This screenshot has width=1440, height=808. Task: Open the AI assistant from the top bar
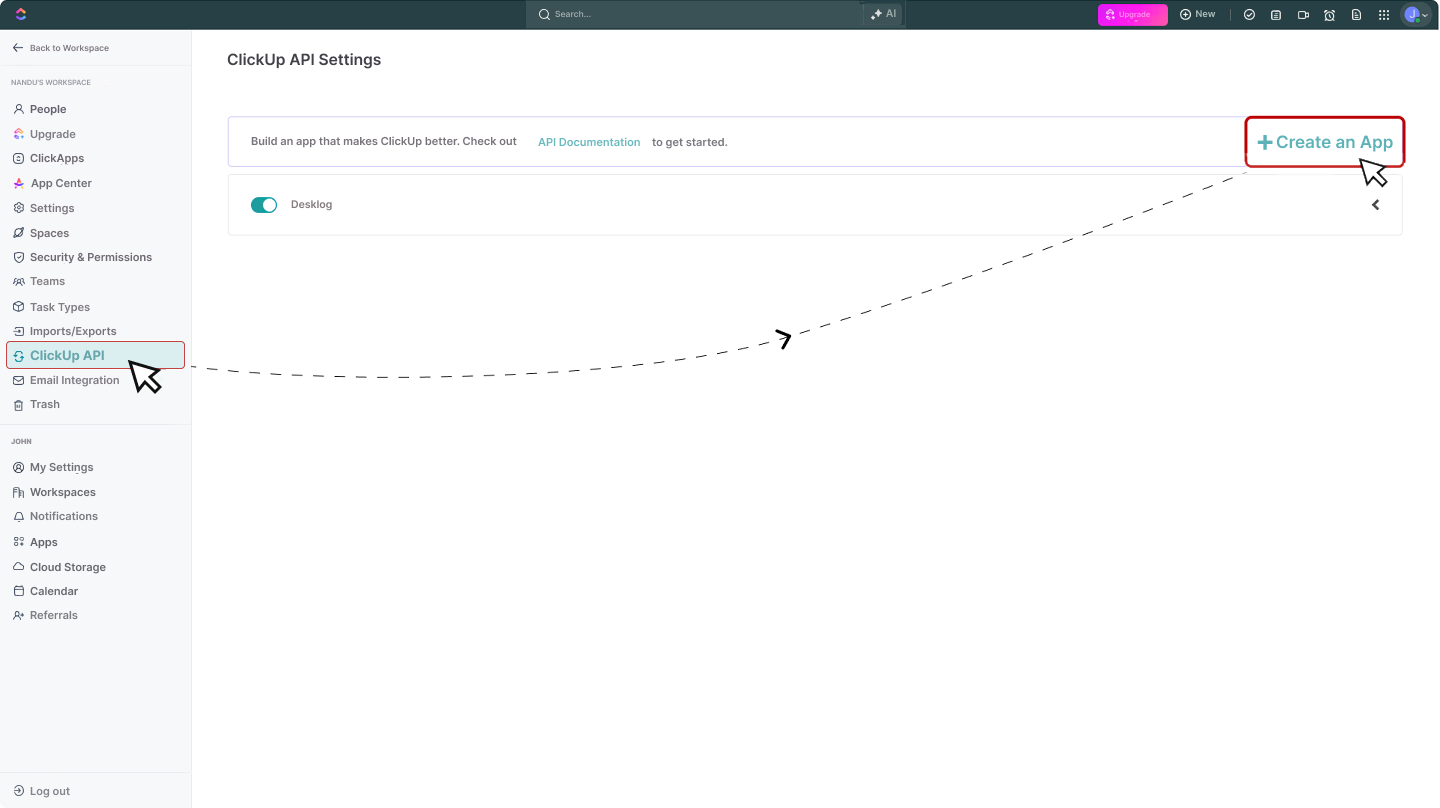(882, 14)
